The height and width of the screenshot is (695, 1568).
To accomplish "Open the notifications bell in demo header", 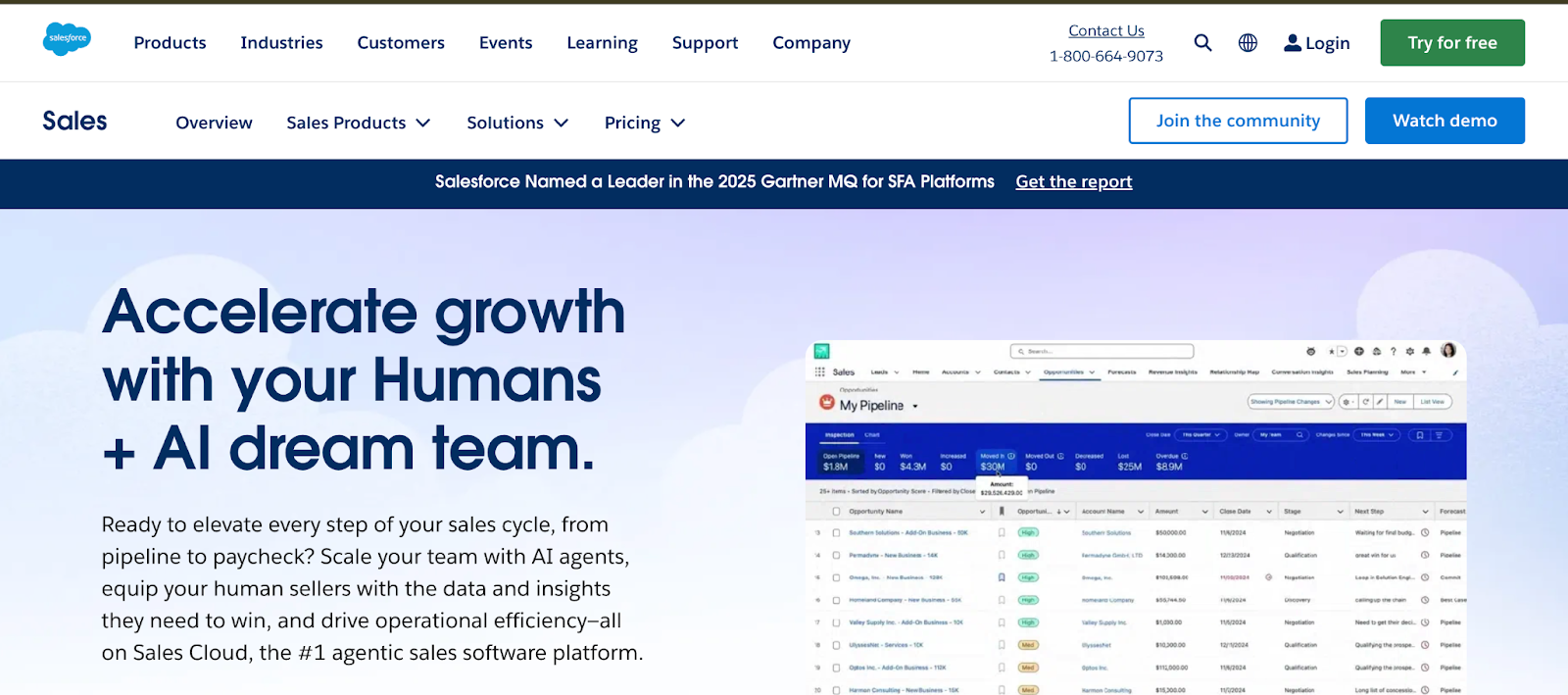I will 1426,351.
